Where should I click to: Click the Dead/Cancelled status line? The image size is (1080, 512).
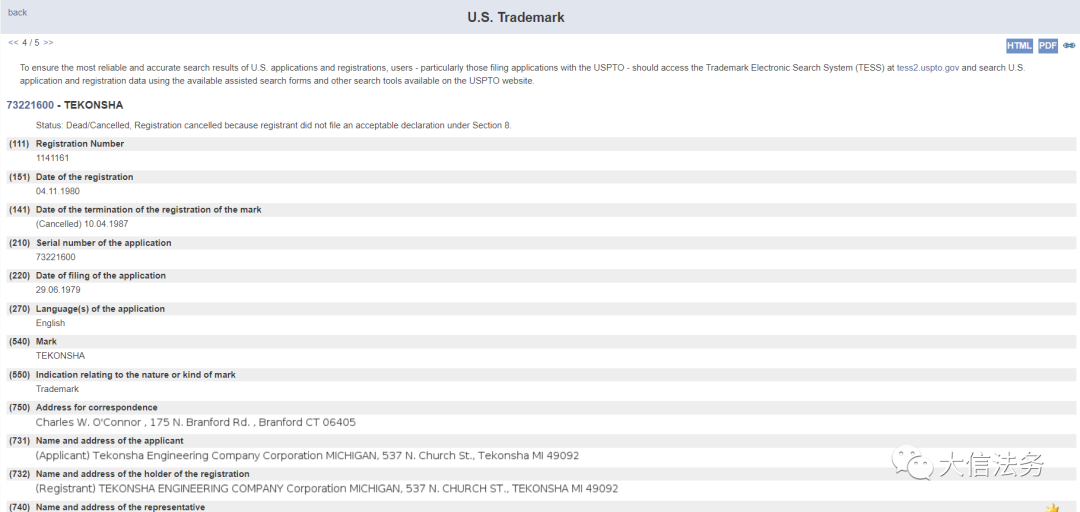[273, 125]
